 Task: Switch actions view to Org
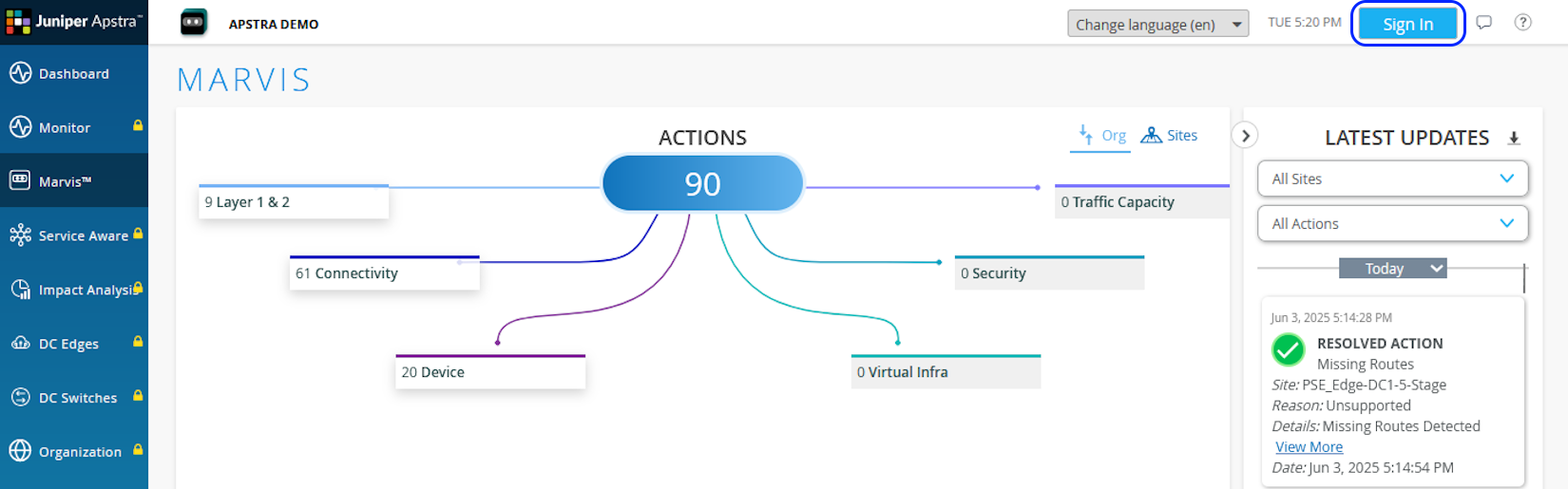click(1101, 136)
